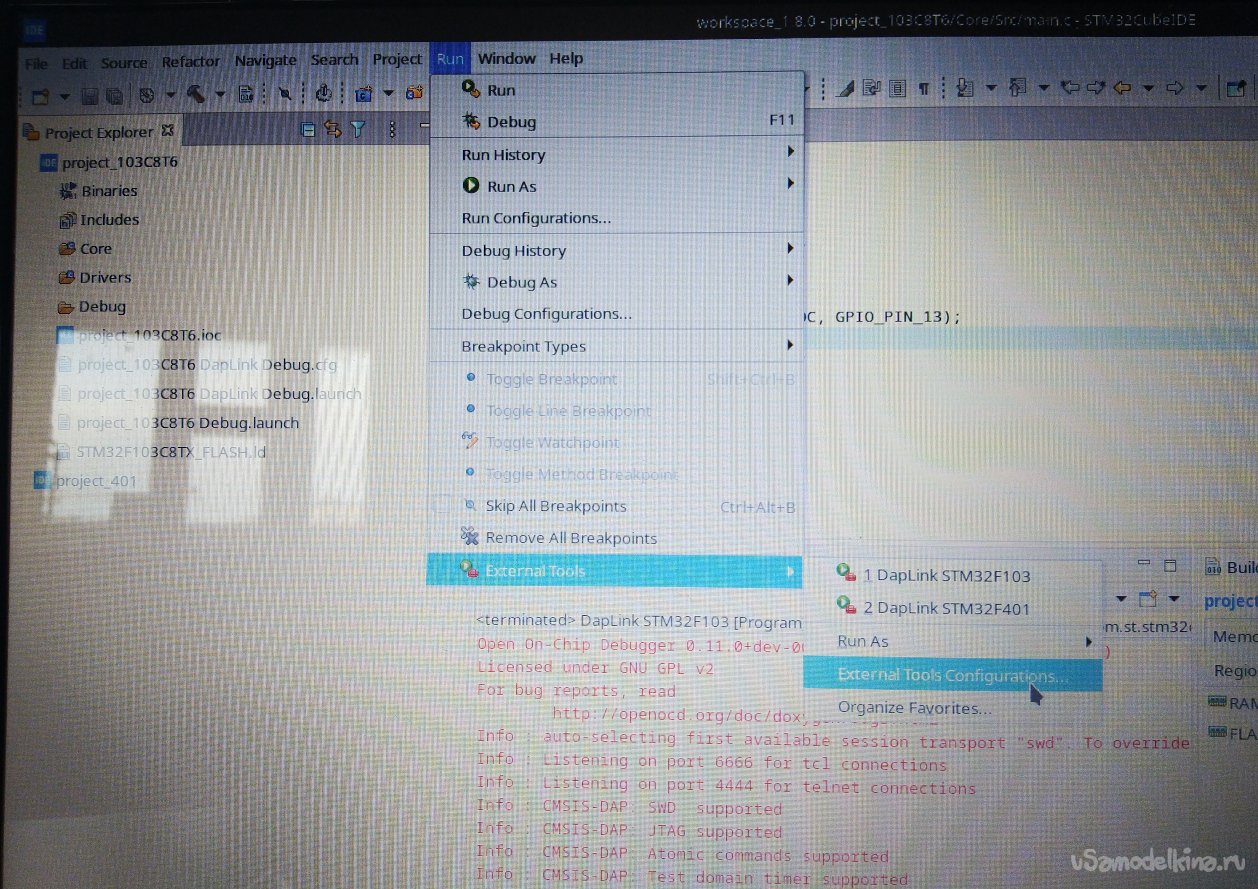Viewport: 1258px width, 889px height.
Task: Expand the Breakpoint Types submenu
Action: (616, 346)
